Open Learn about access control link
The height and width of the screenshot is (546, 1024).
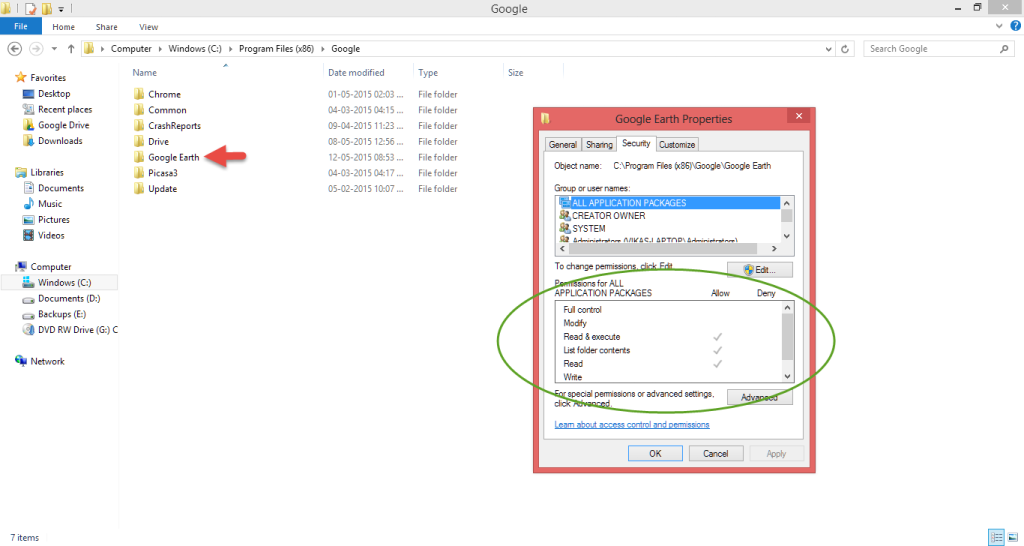tap(632, 425)
